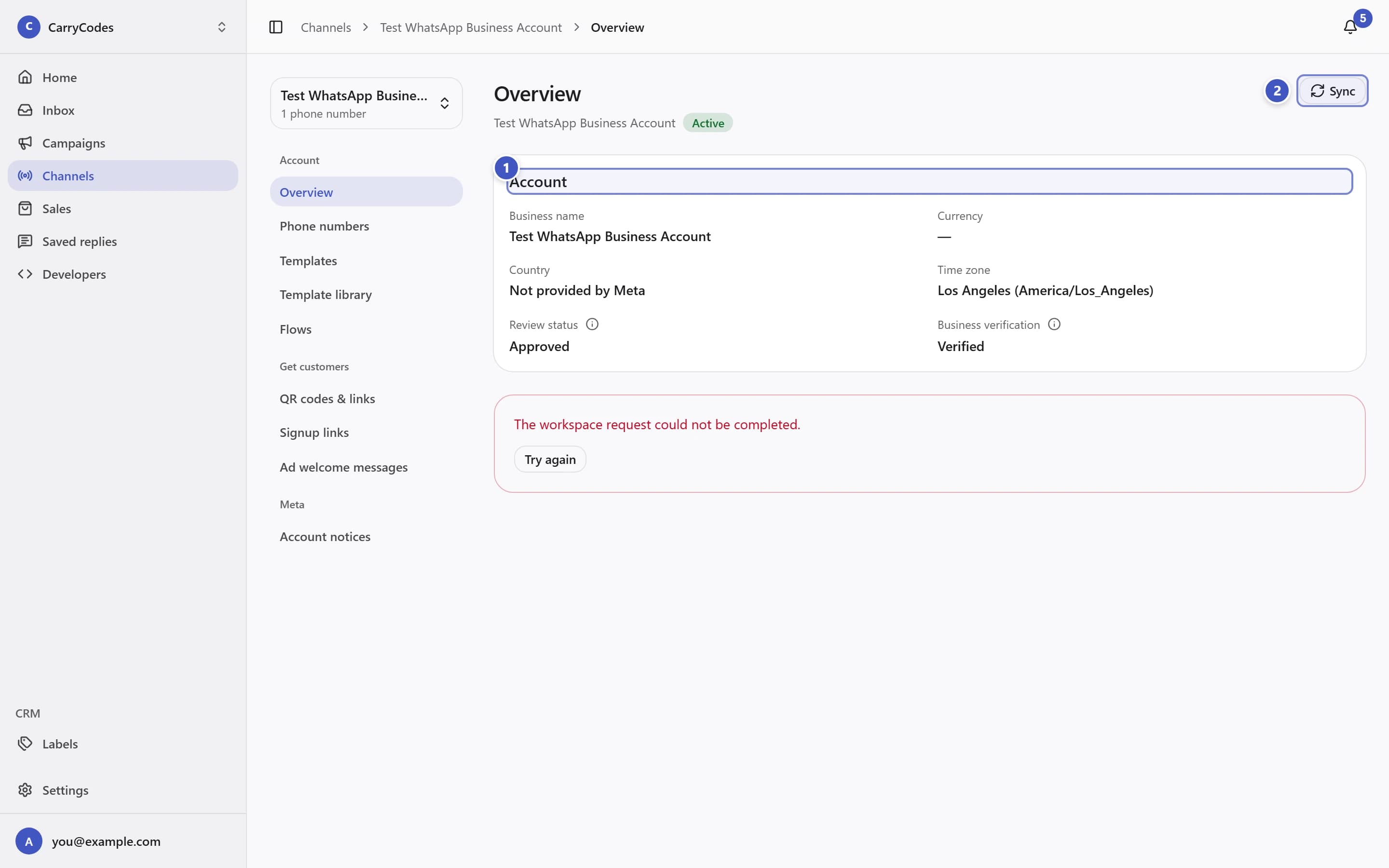Image resolution: width=1389 pixels, height=868 pixels.
Task: Click the Developers code brackets icon
Action: pos(25,274)
